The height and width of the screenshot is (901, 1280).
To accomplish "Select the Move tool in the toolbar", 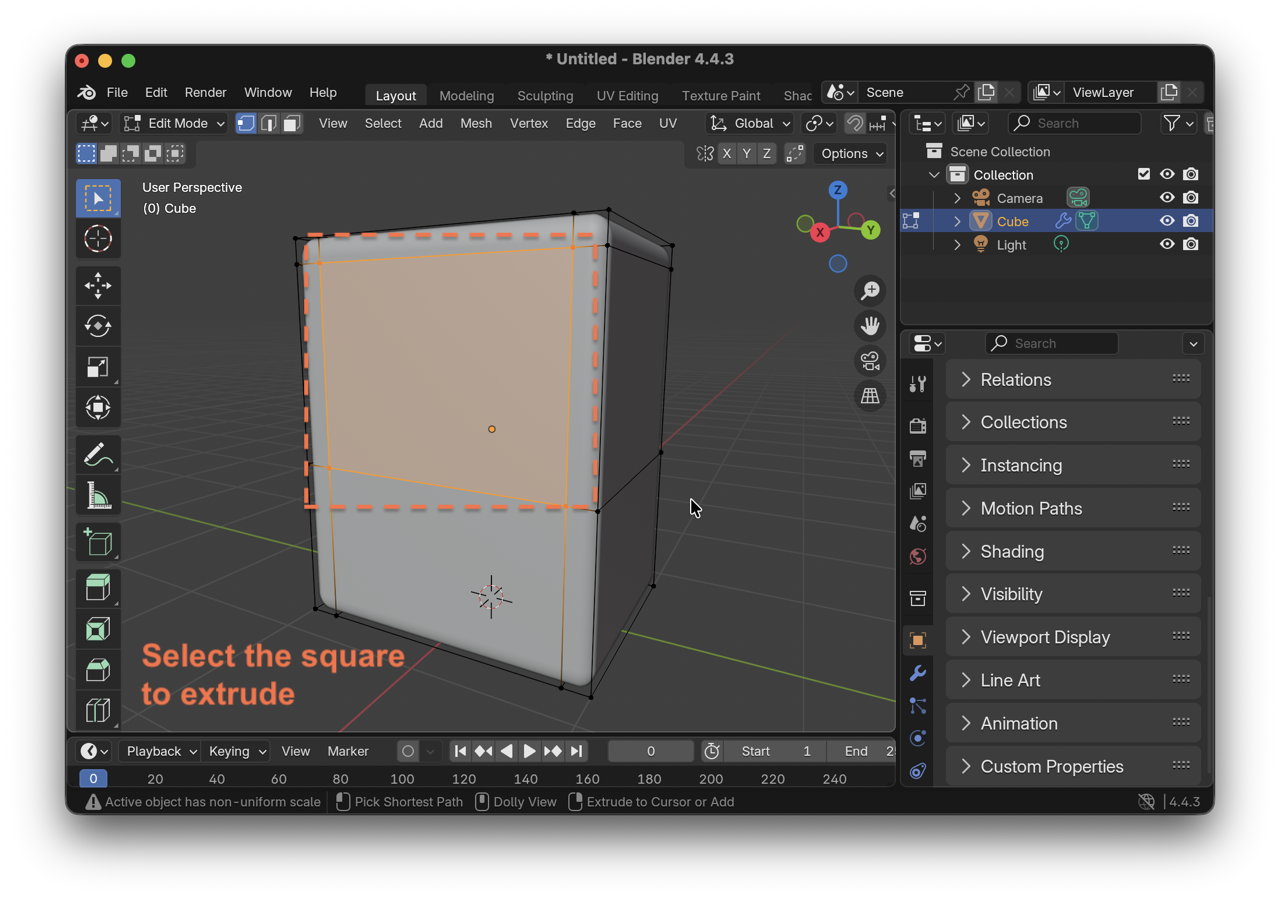I will pos(98,285).
